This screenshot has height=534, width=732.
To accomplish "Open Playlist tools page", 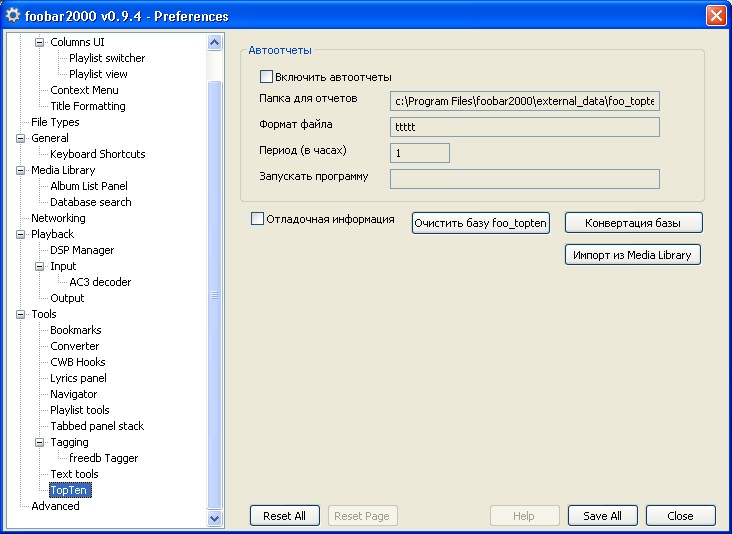I will 79,410.
